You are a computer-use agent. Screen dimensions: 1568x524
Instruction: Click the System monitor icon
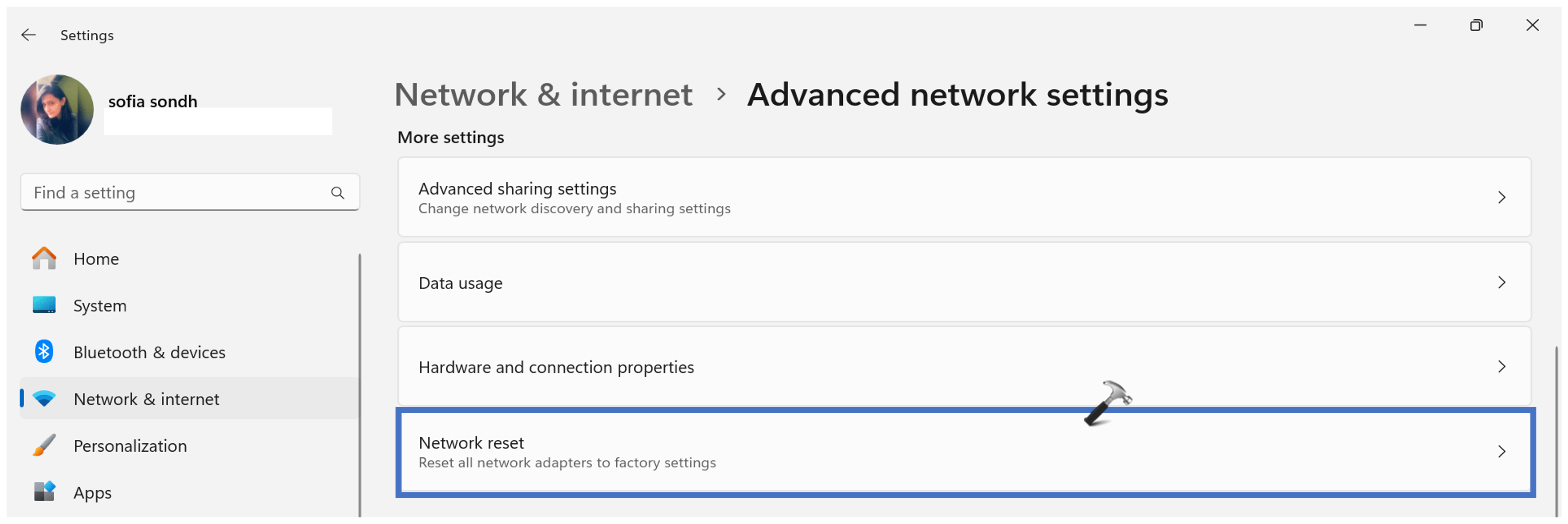pyautogui.click(x=44, y=305)
